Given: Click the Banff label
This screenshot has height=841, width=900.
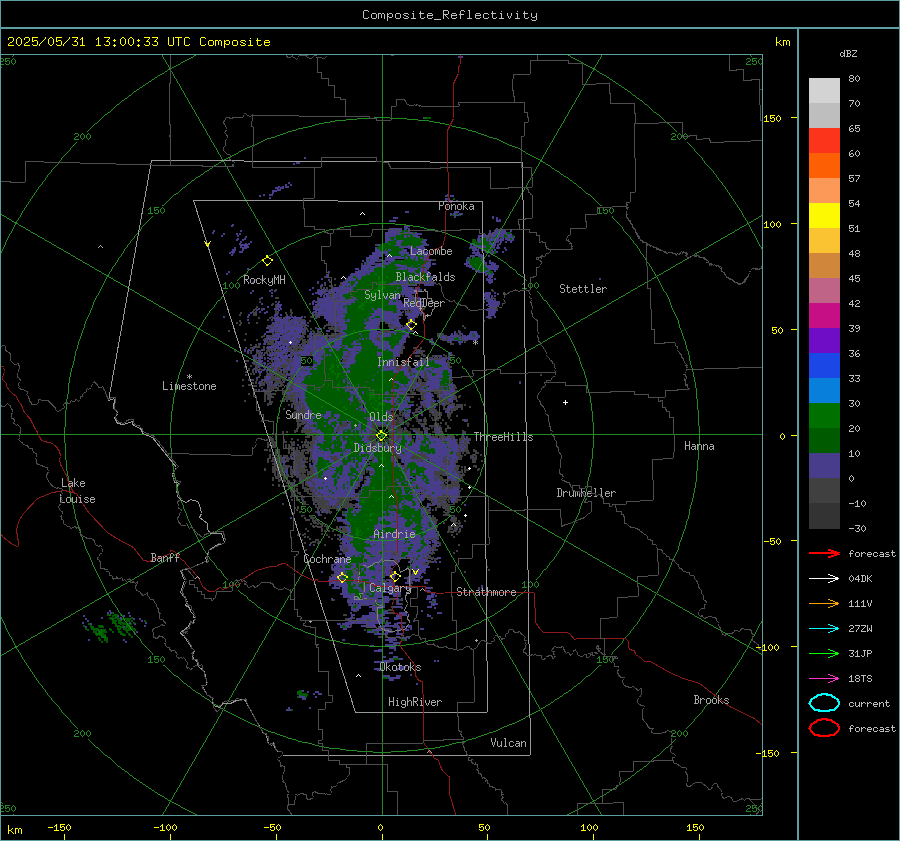Looking at the screenshot, I should [165, 557].
